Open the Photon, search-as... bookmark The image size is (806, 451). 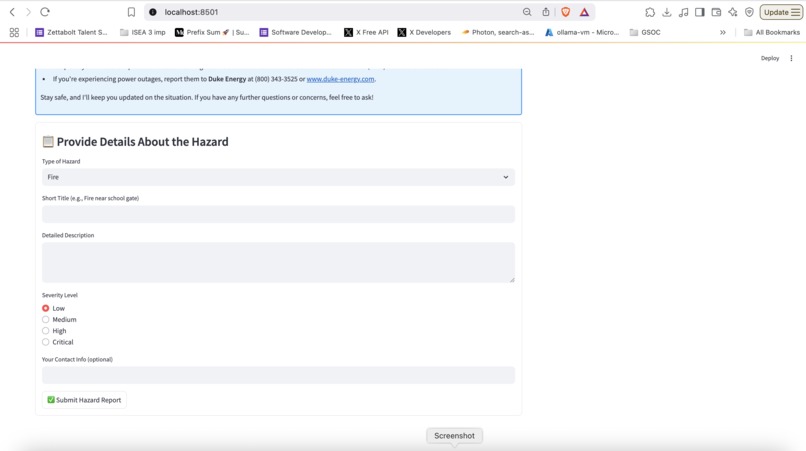(x=498, y=32)
